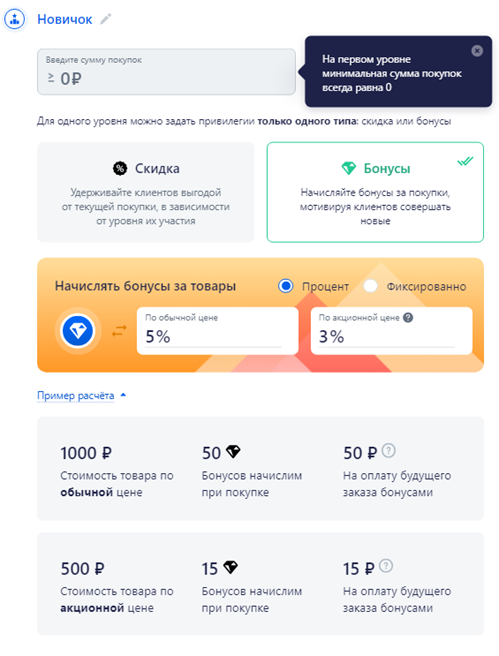
Task: Collapse the Пример расчёта section
Action: click(x=76, y=395)
